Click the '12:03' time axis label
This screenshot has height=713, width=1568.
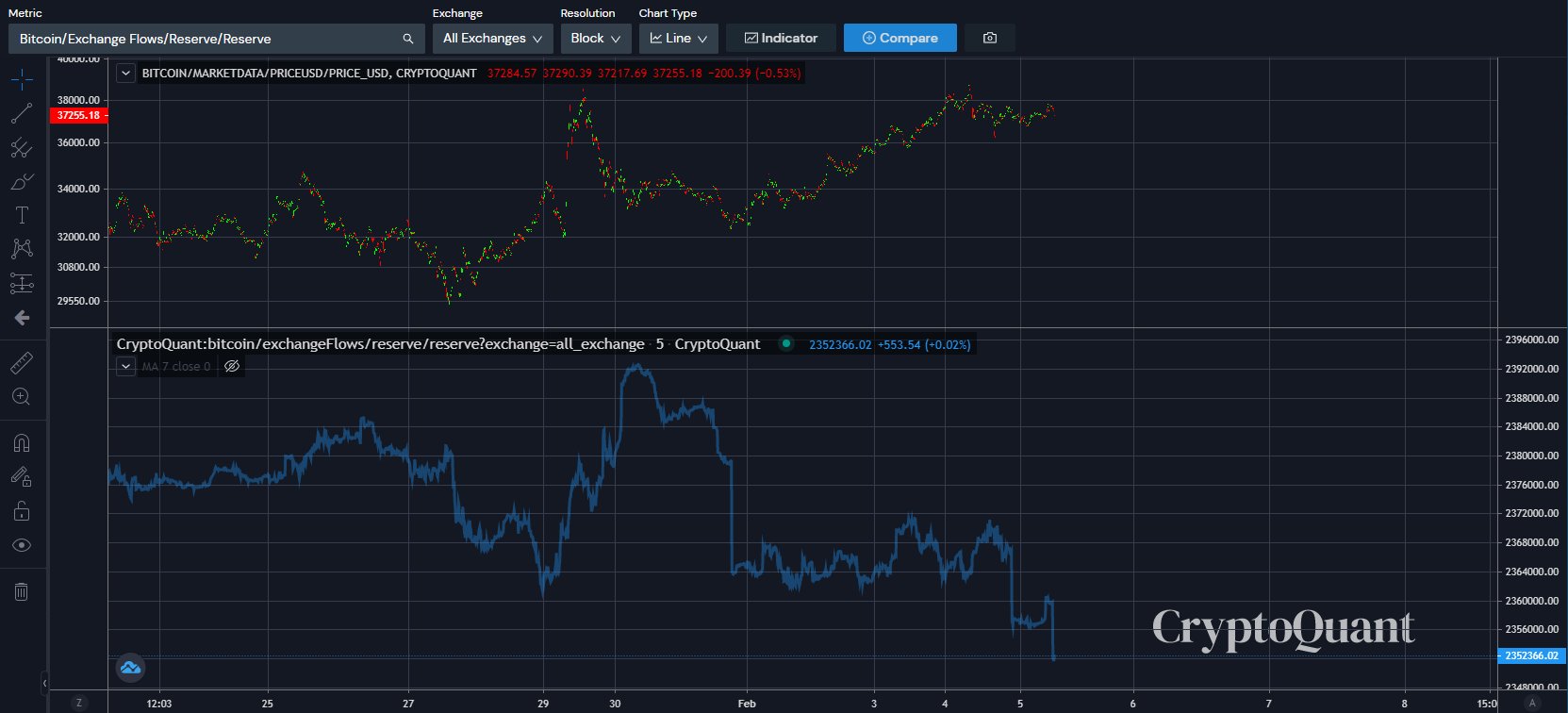(159, 704)
